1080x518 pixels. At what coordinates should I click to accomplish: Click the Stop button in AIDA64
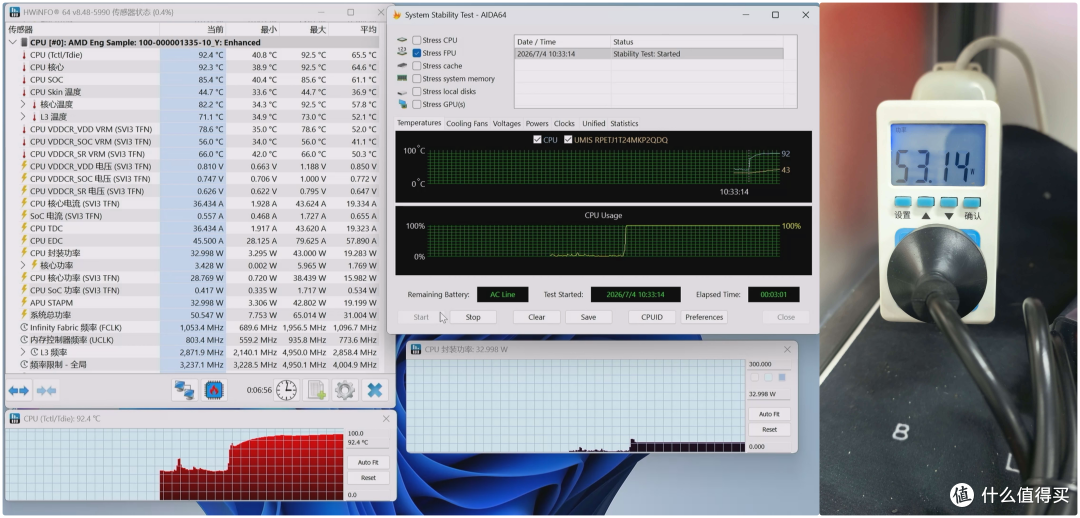click(x=472, y=317)
